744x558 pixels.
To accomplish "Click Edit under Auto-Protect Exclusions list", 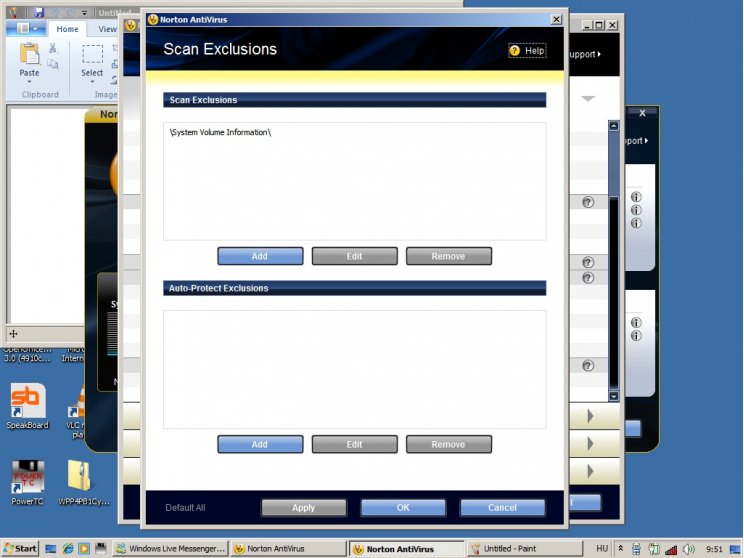I will [354, 445].
